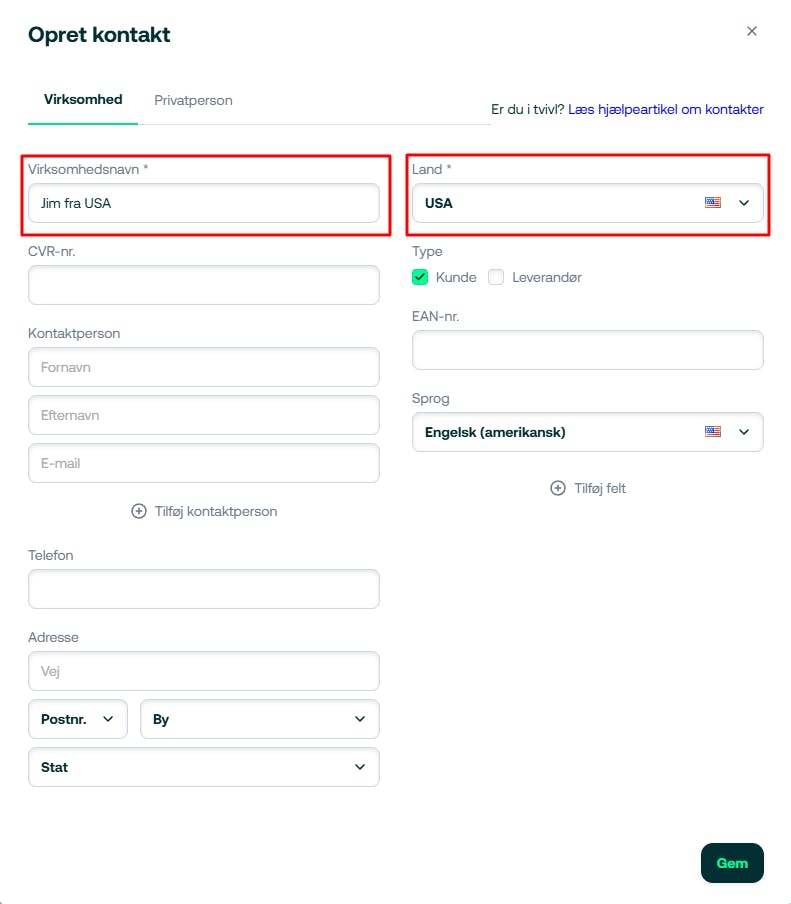Open the Postnr. dropdown
The height and width of the screenshot is (904, 791).
tap(77, 719)
